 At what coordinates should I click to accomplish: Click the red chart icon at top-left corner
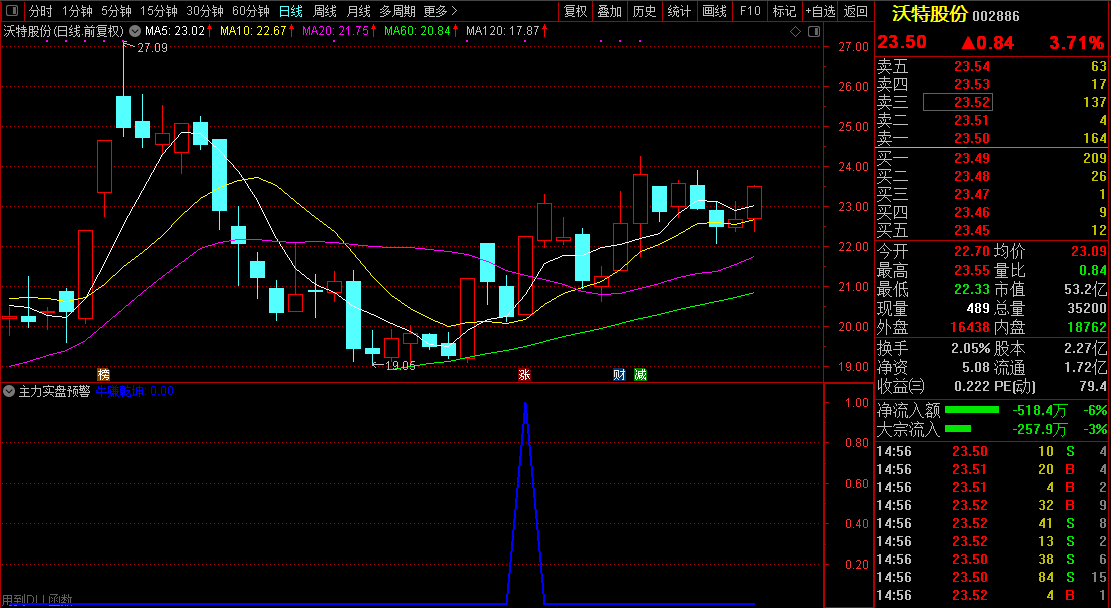[12, 11]
